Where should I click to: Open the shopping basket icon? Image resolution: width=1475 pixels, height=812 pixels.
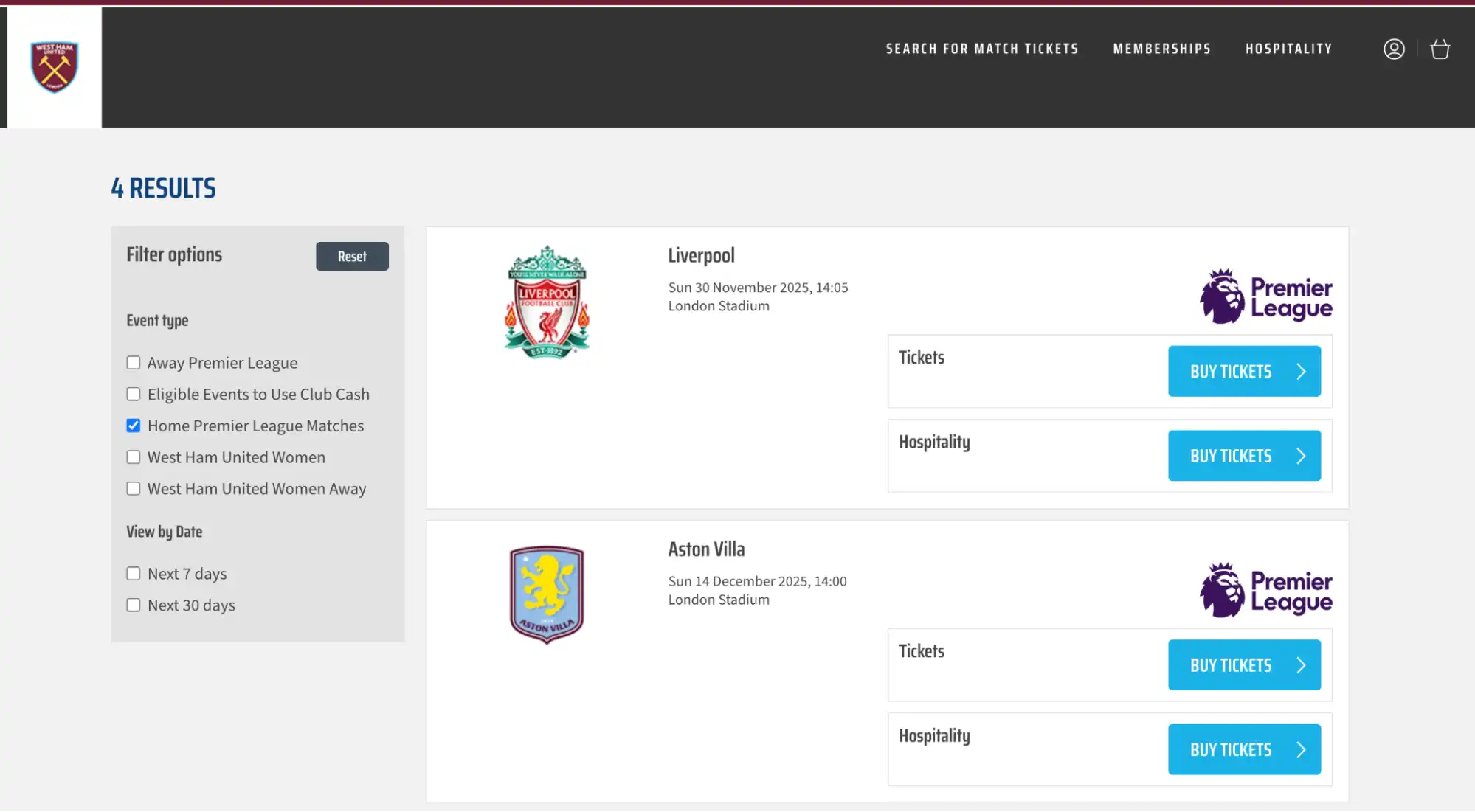(1440, 49)
